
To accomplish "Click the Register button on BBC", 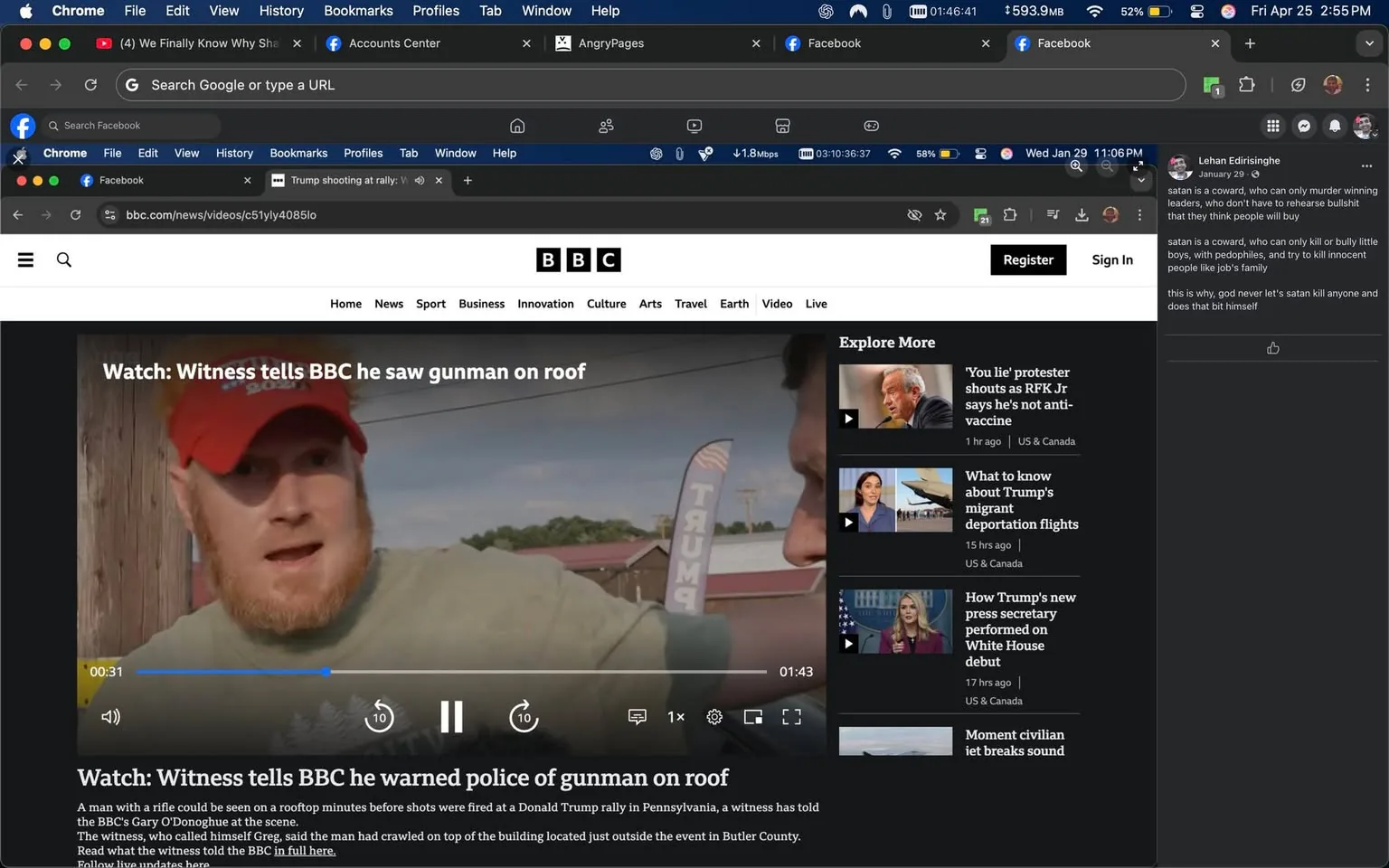I will [1027, 259].
